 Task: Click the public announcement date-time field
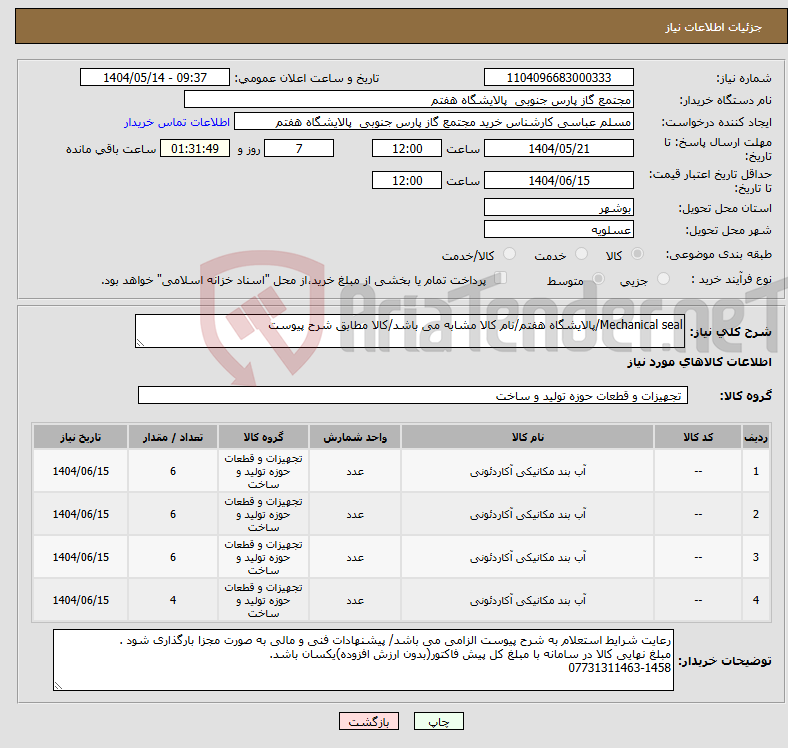point(155,77)
